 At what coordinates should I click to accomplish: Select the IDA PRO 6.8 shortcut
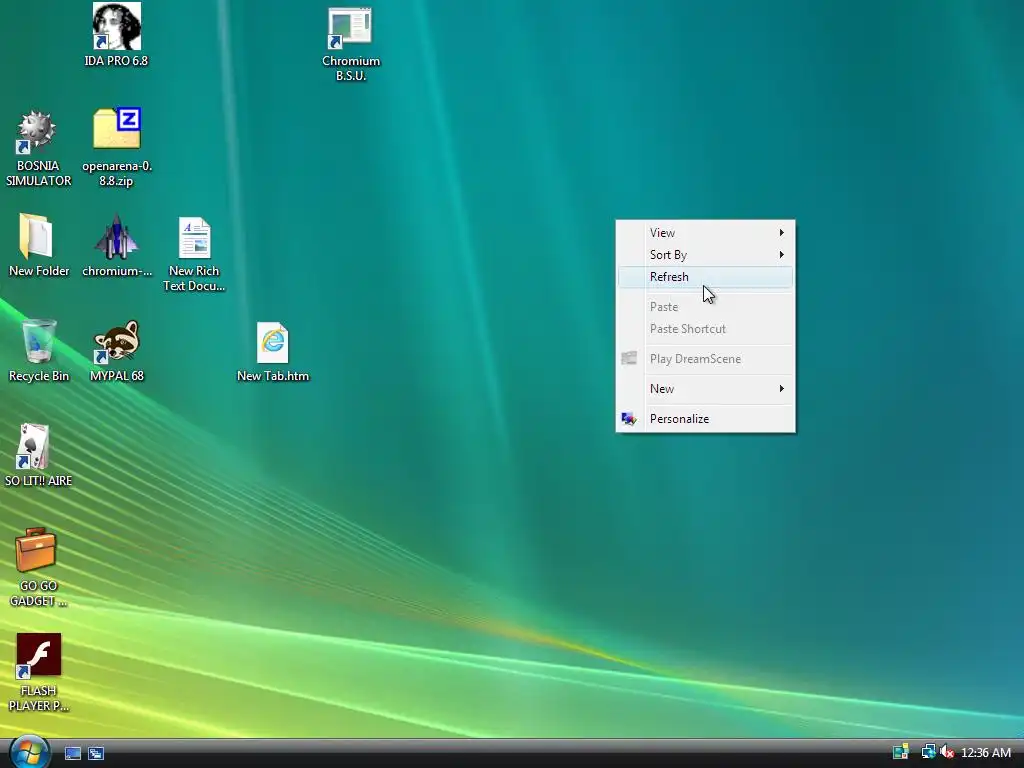(116, 35)
